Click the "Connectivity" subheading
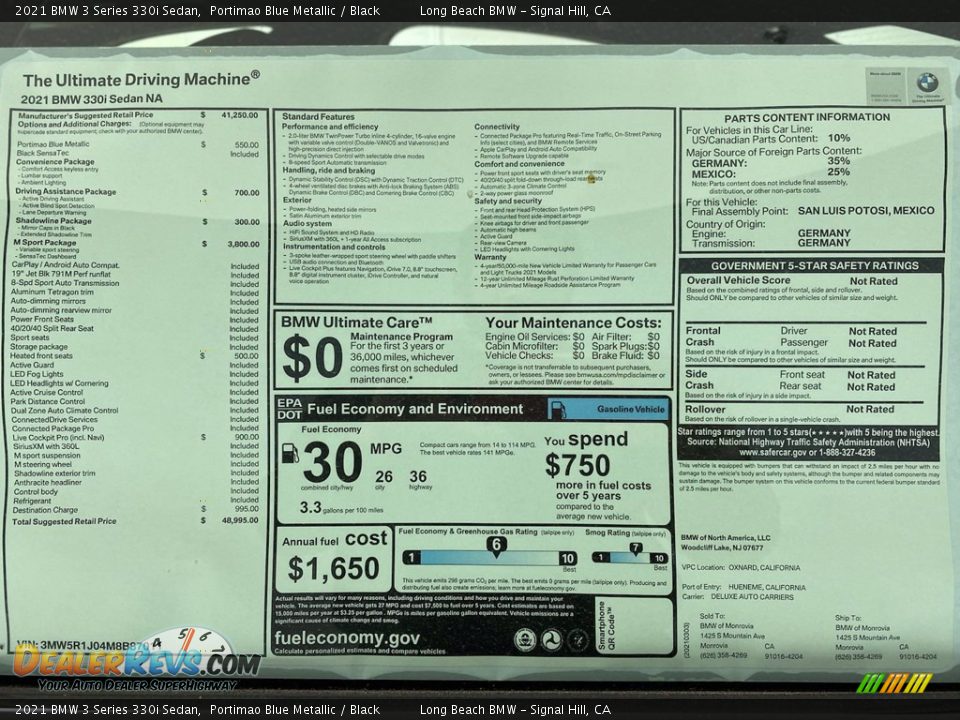The height and width of the screenshot is (720, 960). coord(497,127)
